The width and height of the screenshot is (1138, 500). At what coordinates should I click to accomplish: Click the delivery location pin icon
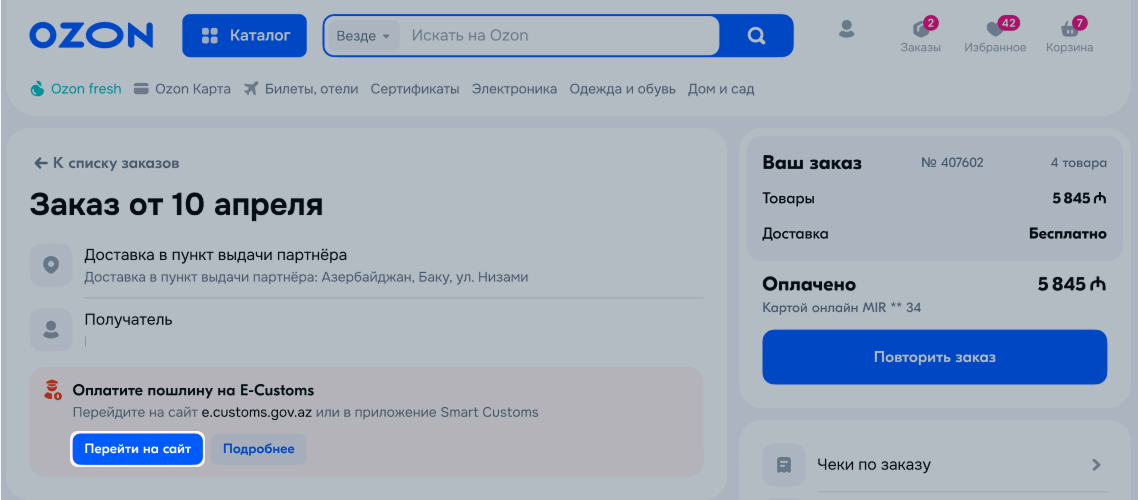(x=51, y=265)
